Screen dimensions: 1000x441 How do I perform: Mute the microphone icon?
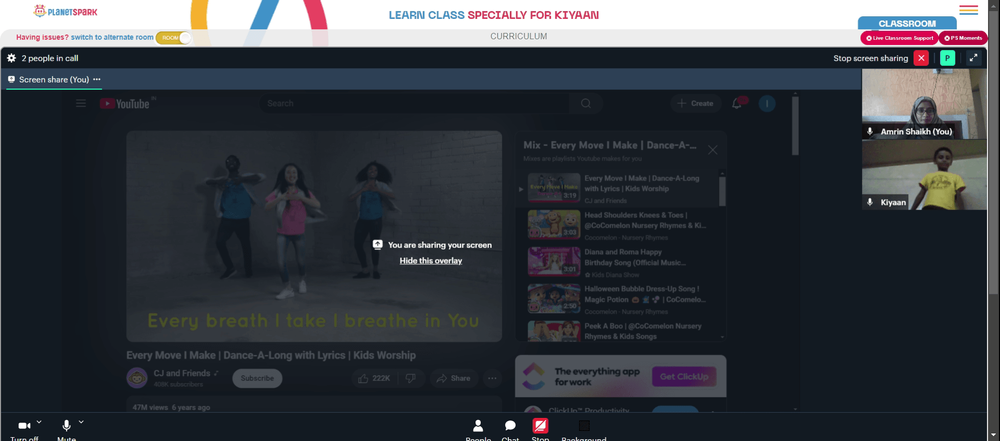pyautogui.click(x=66, y=426)
